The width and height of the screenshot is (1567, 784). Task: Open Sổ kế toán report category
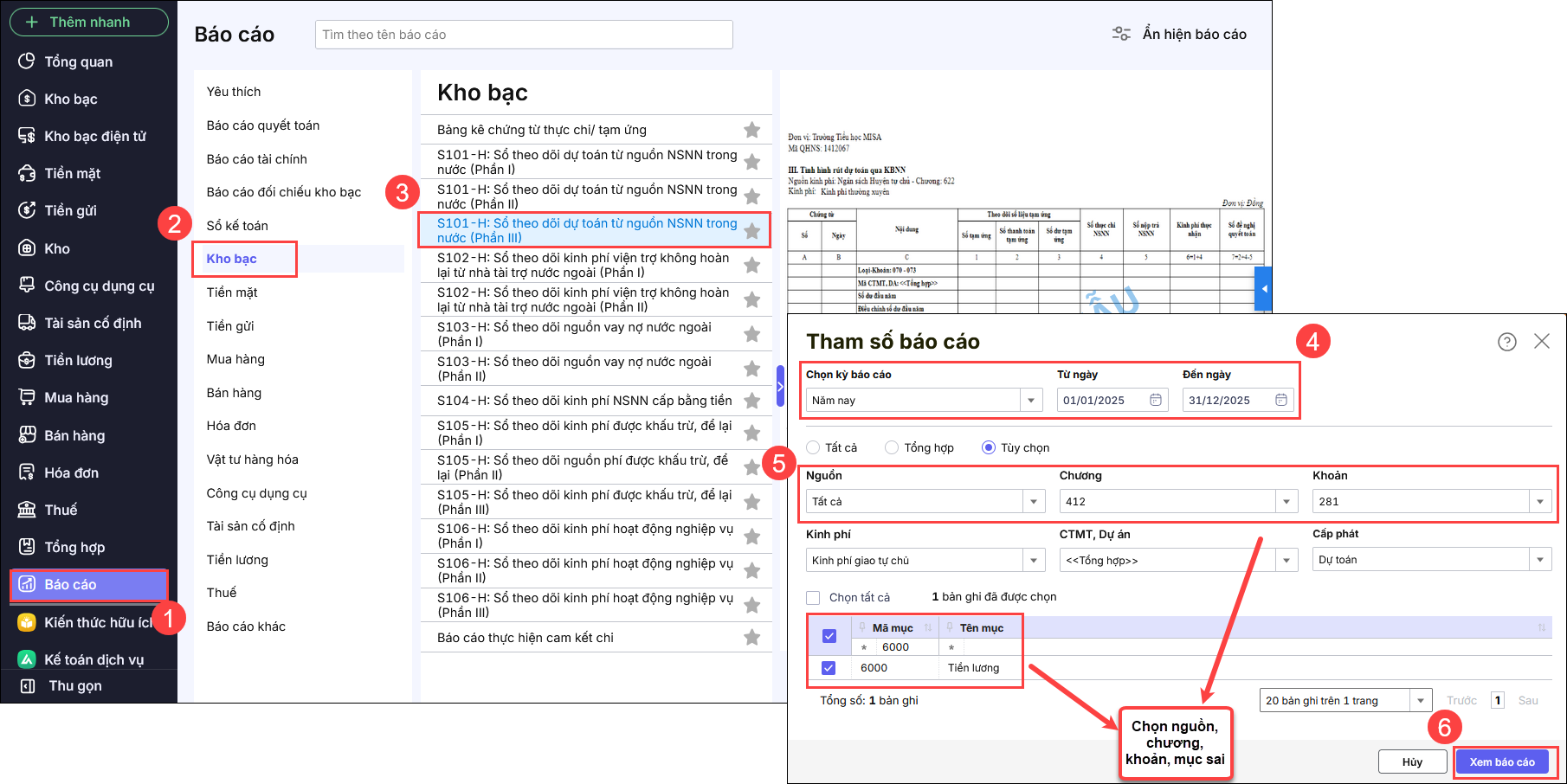[237, 226]
